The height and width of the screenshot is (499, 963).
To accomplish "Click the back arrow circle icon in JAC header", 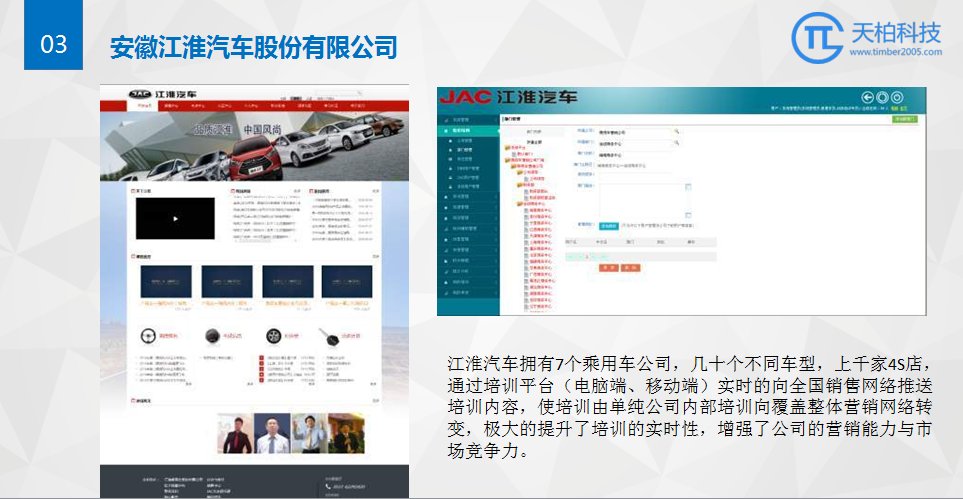I will (x=868, y=97).
